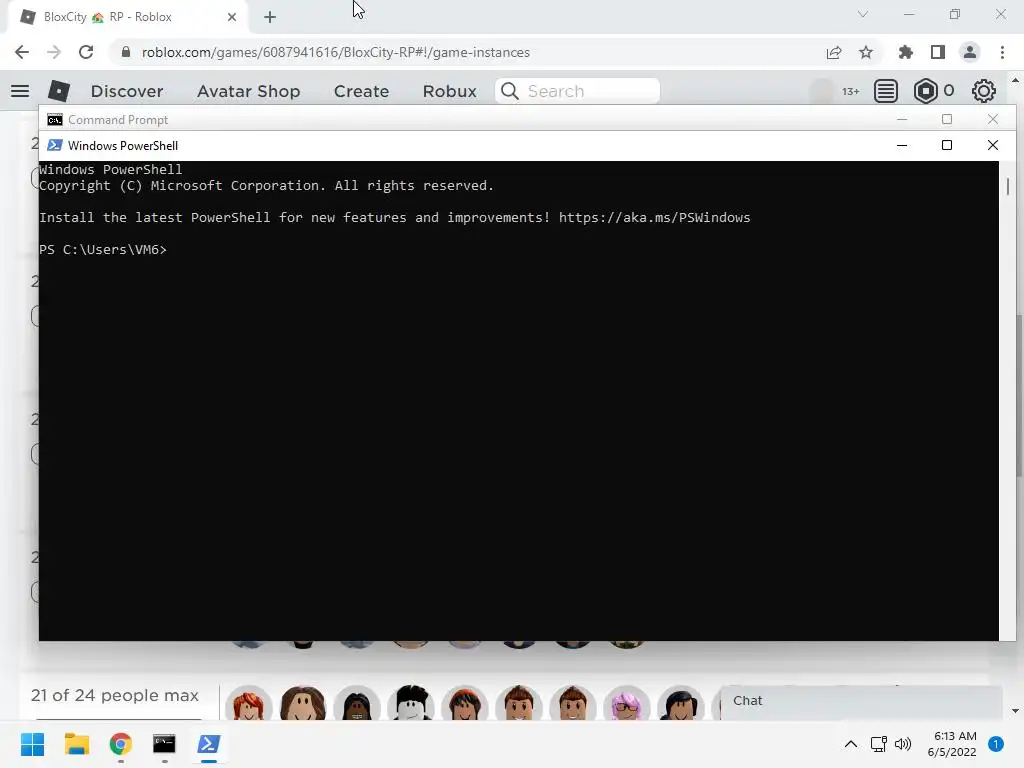The height and width of the screenshot is (768, 1024).
Task: Open Roblox hamburger navigation menu
Action: click(20, 91)
